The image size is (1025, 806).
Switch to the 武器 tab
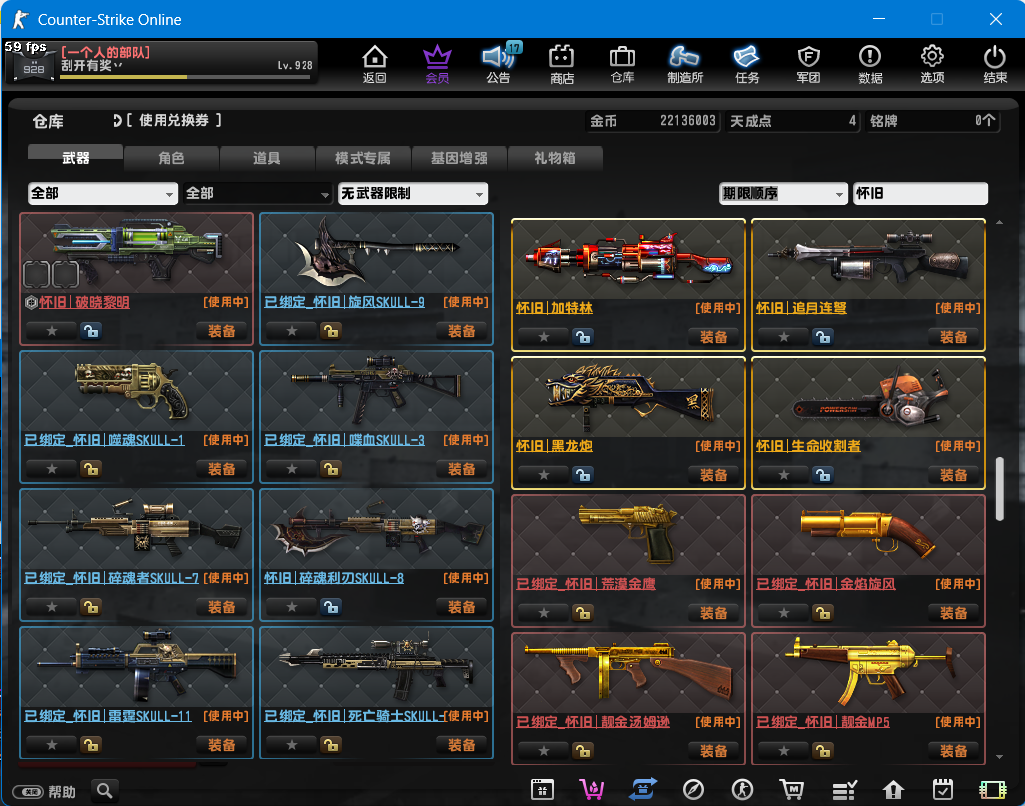tap(75, 158)
